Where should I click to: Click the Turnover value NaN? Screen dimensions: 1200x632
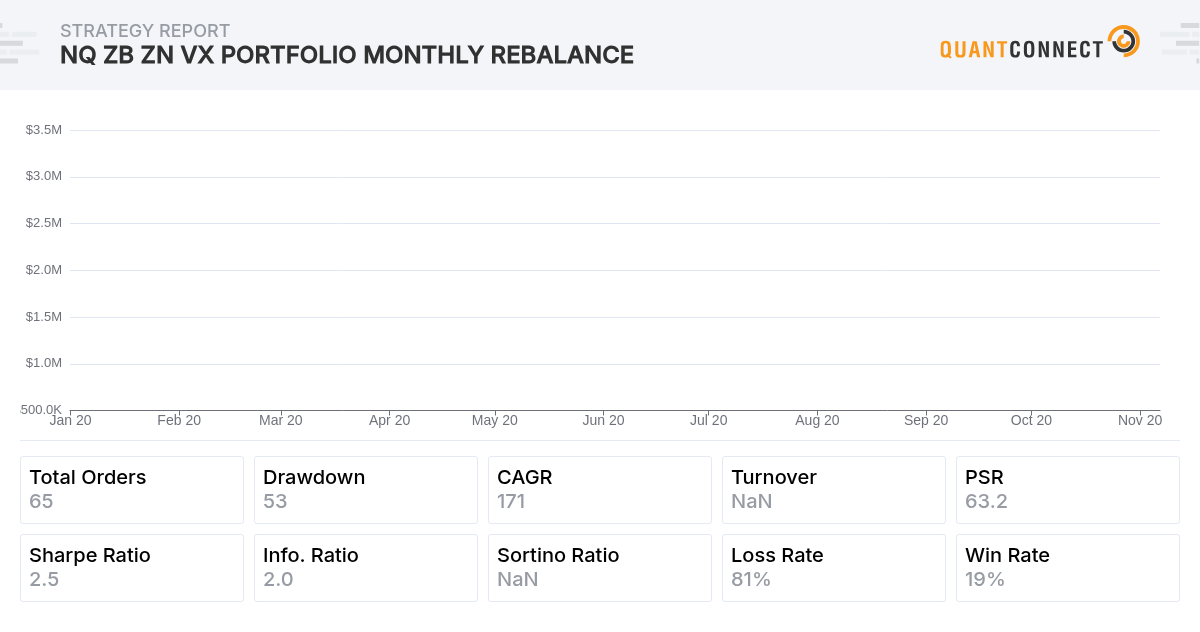[x=752, y=501]
